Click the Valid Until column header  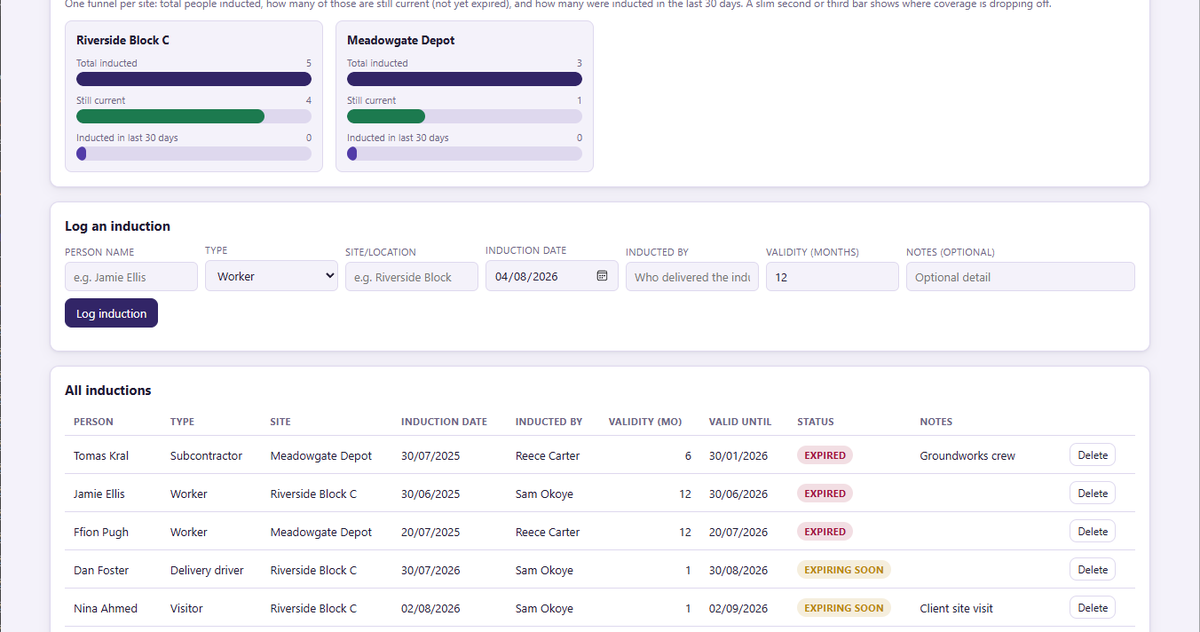click(740, 422)
